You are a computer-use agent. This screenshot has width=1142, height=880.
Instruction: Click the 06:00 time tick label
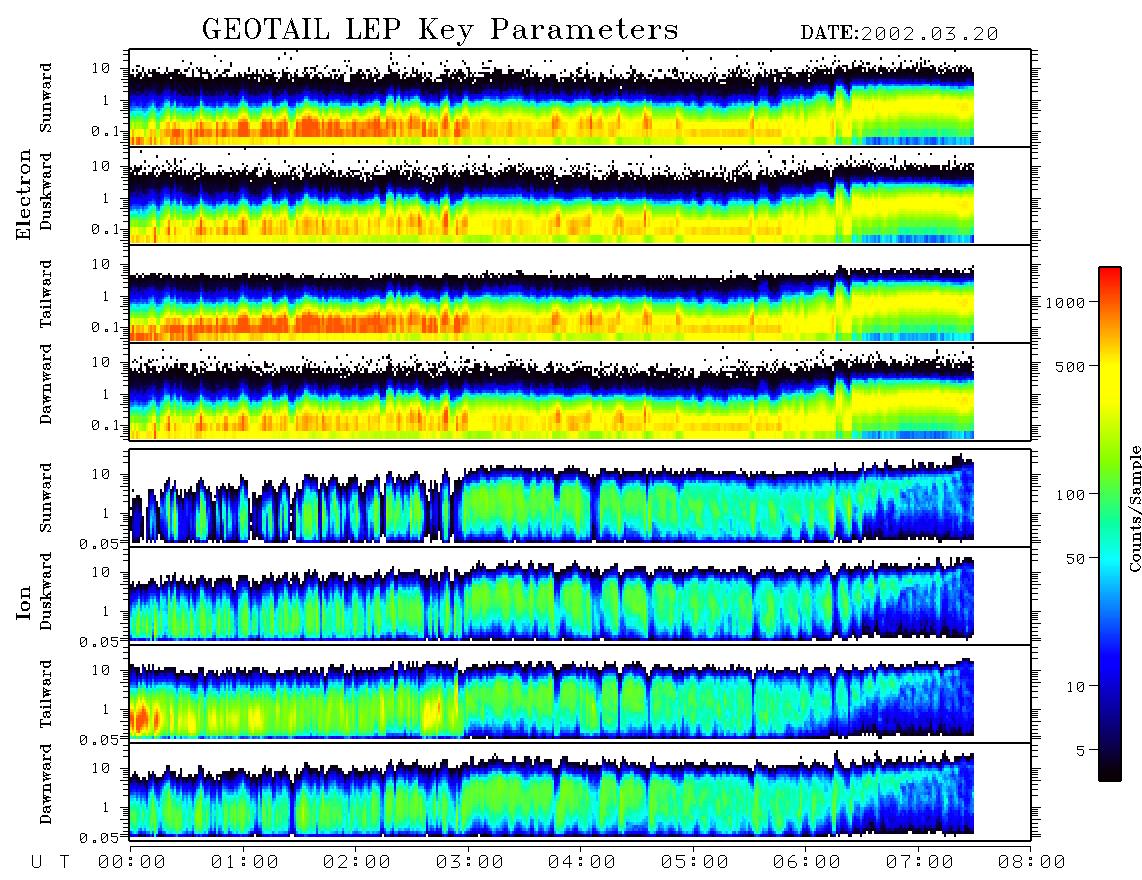click(807, 862)
